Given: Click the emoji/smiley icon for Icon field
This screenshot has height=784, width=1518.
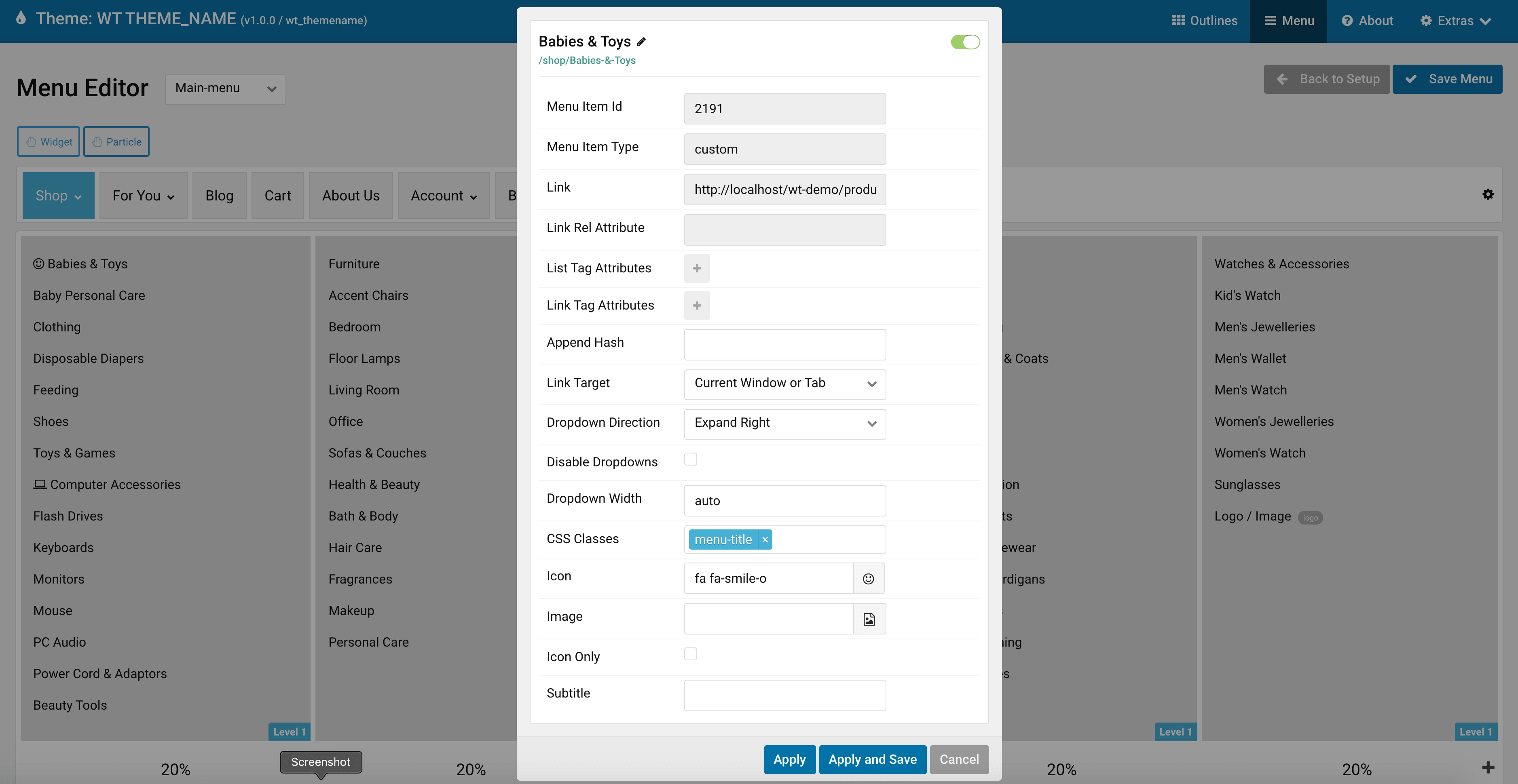Looking at the screenshot, I should [868, 578].
